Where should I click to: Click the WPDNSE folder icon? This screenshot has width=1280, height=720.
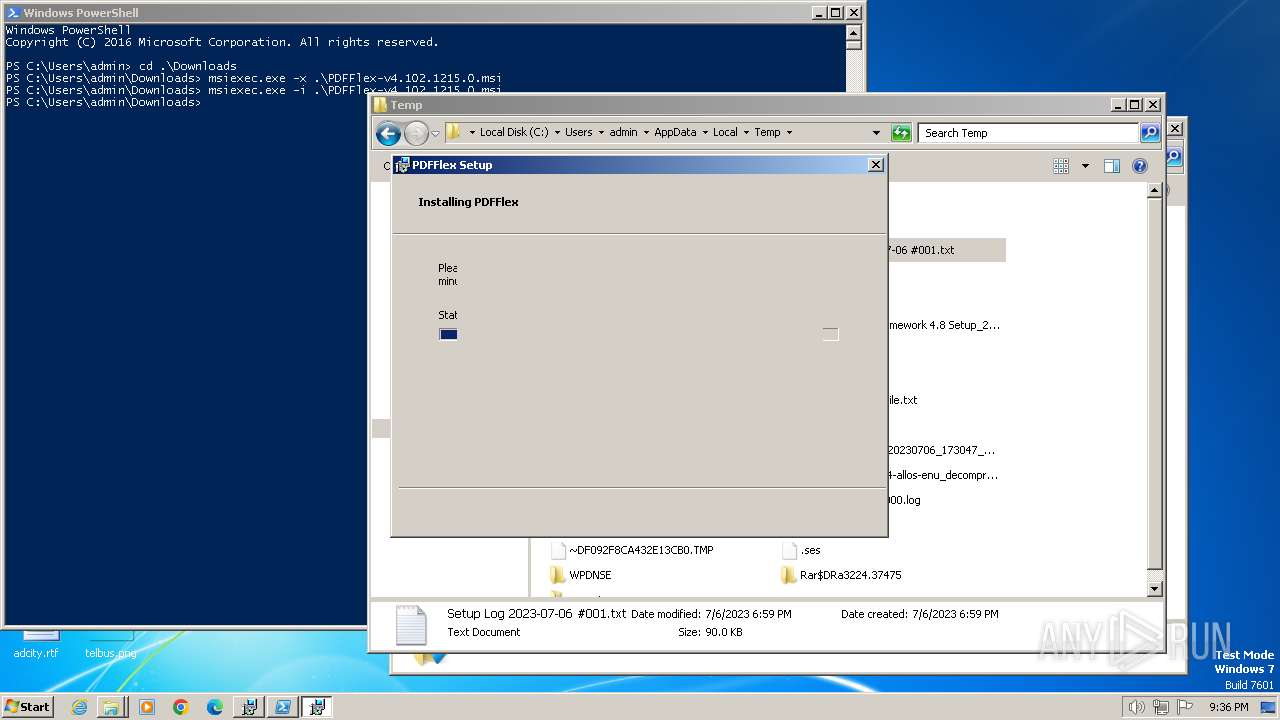(x=558, y=575)
